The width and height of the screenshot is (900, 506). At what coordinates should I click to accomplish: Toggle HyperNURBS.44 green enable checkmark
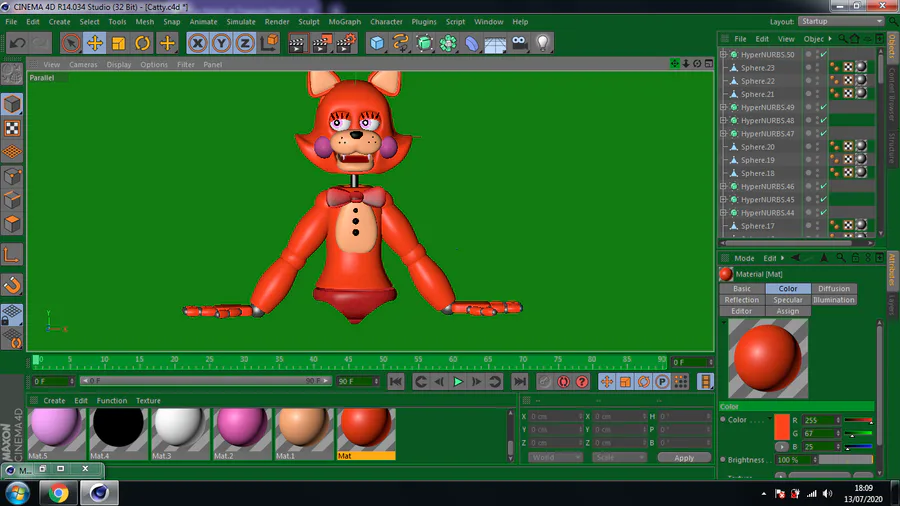(824, 213)
